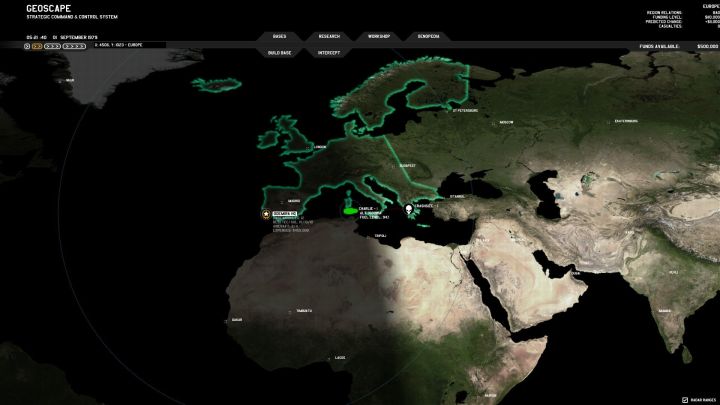Open the Xenopedia tab
The height and width of the screenshot is (405, 720).
(x=428, y=36)
